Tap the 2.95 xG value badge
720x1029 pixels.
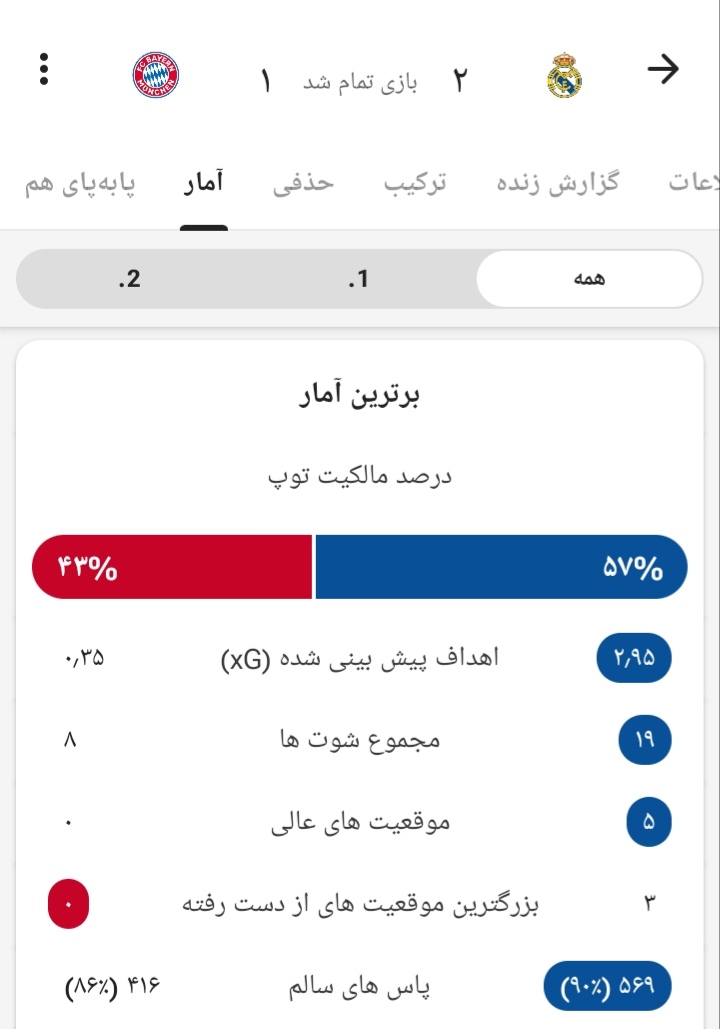634,658
